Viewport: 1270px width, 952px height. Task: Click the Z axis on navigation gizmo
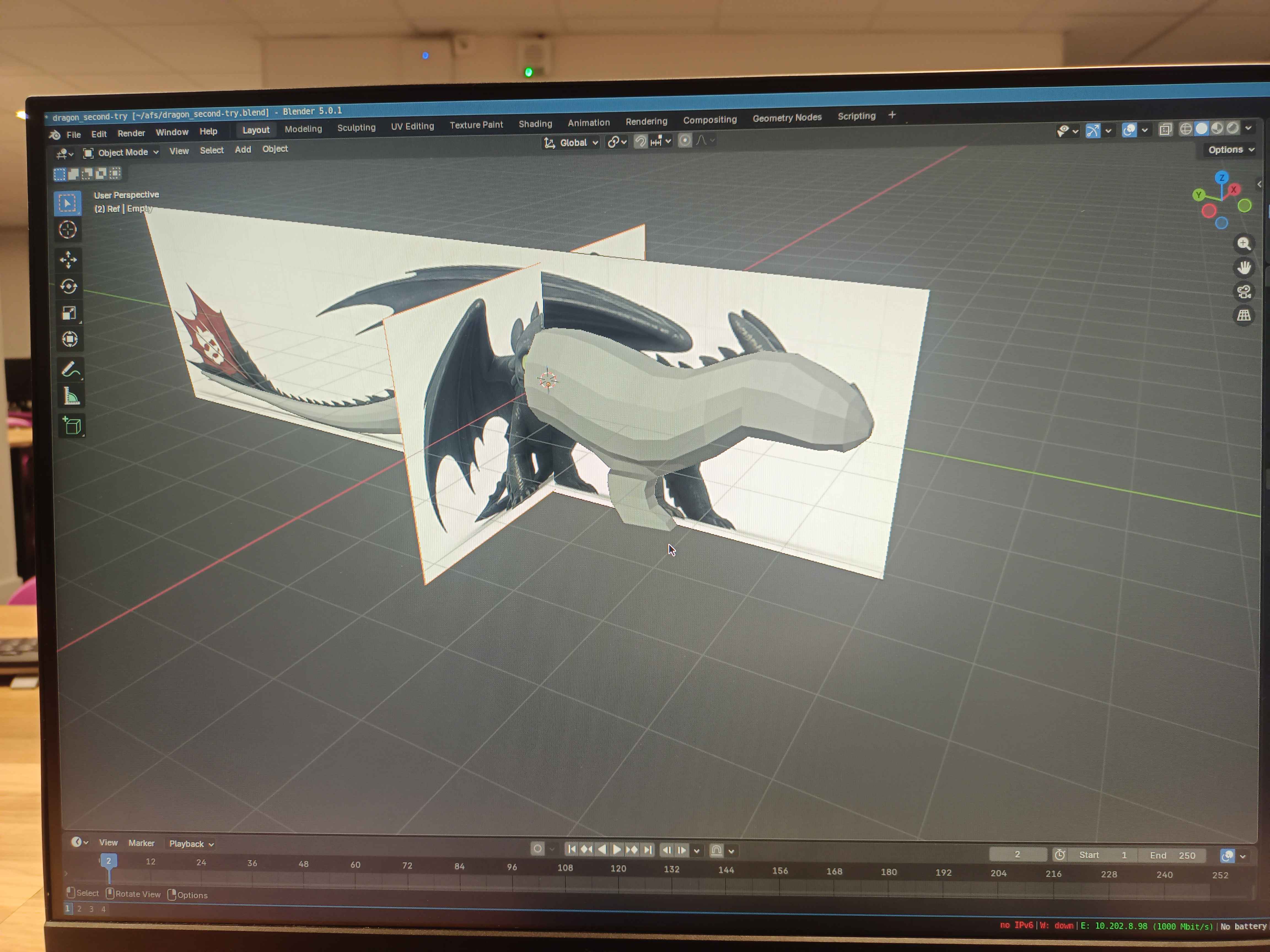coord(1222,177)
